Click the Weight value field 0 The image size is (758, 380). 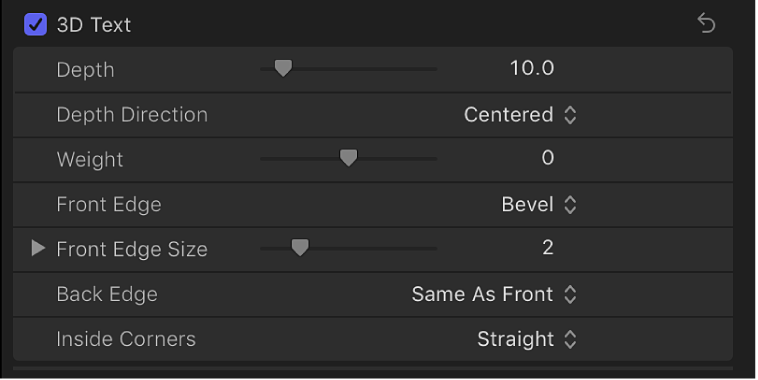[x=548, y=158]
